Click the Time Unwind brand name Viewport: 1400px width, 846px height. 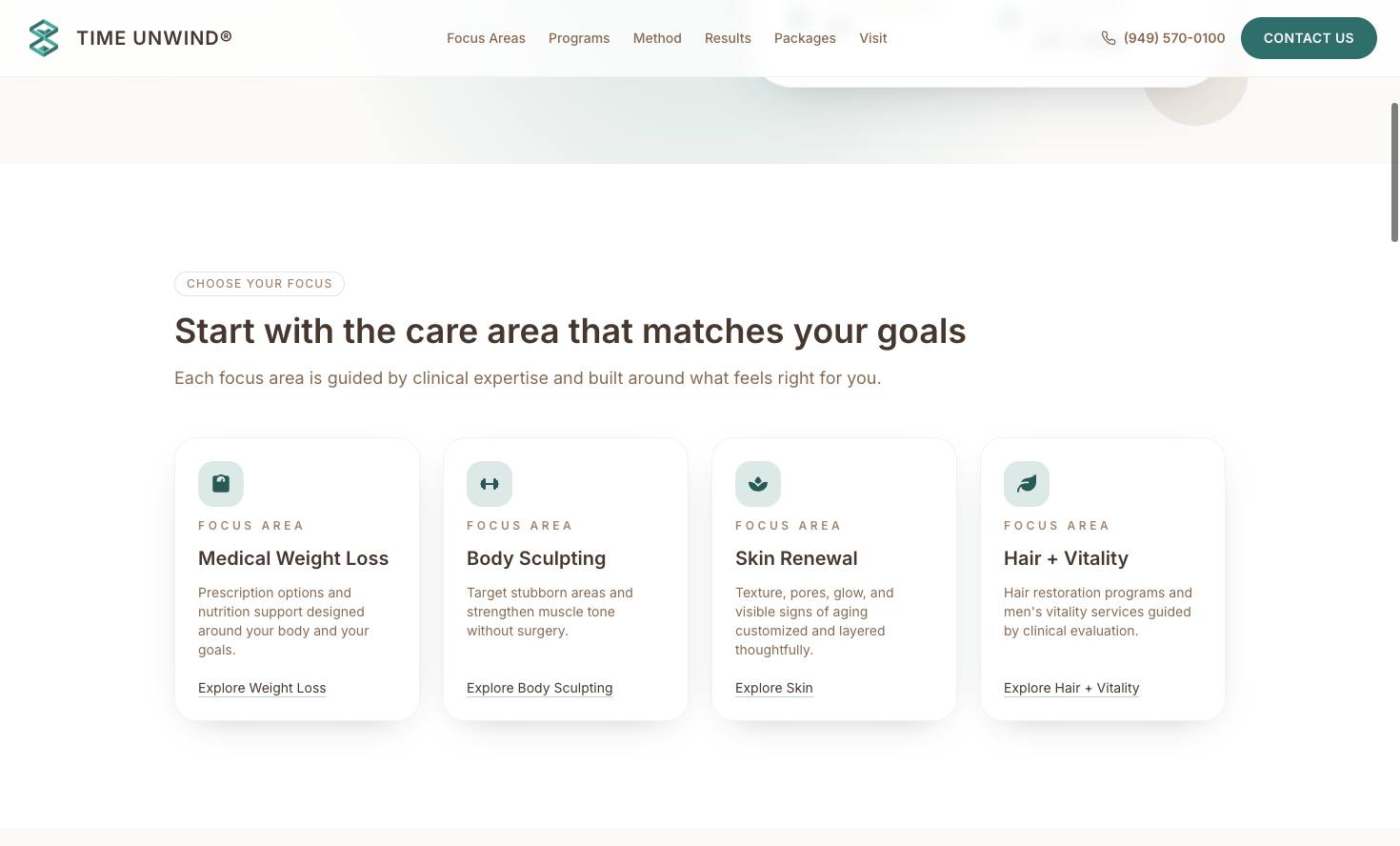pos(154,38)
